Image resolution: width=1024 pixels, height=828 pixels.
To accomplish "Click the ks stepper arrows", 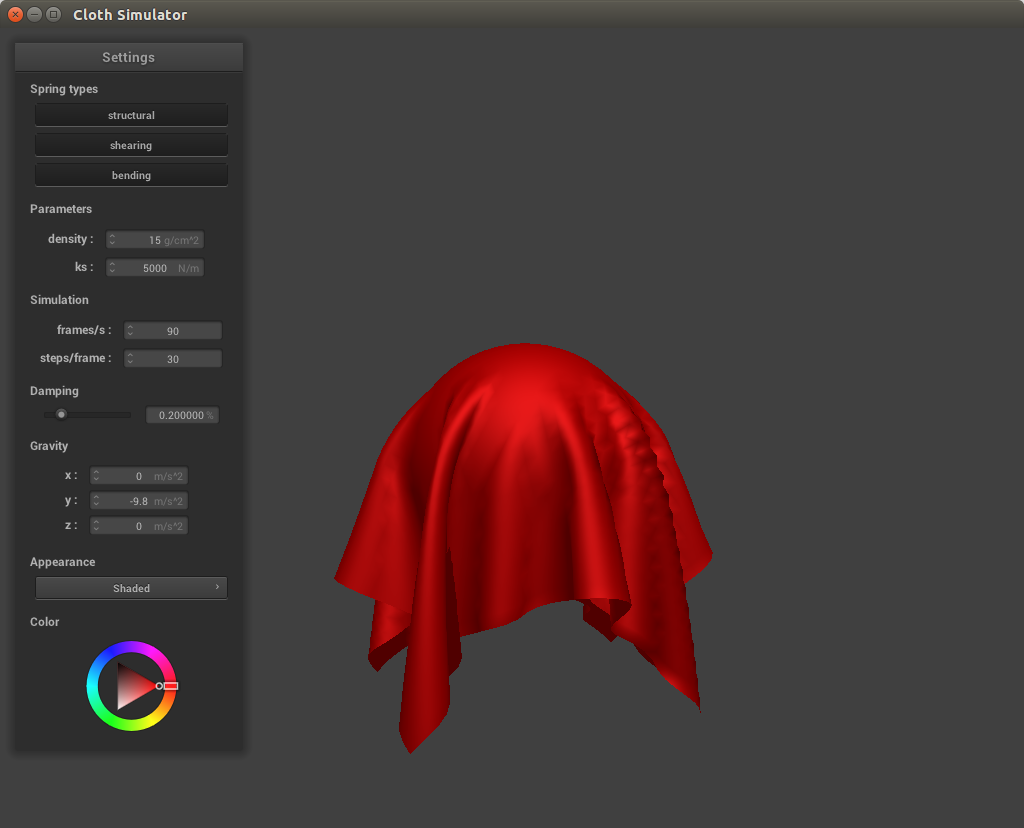I will tap(113, 268).
